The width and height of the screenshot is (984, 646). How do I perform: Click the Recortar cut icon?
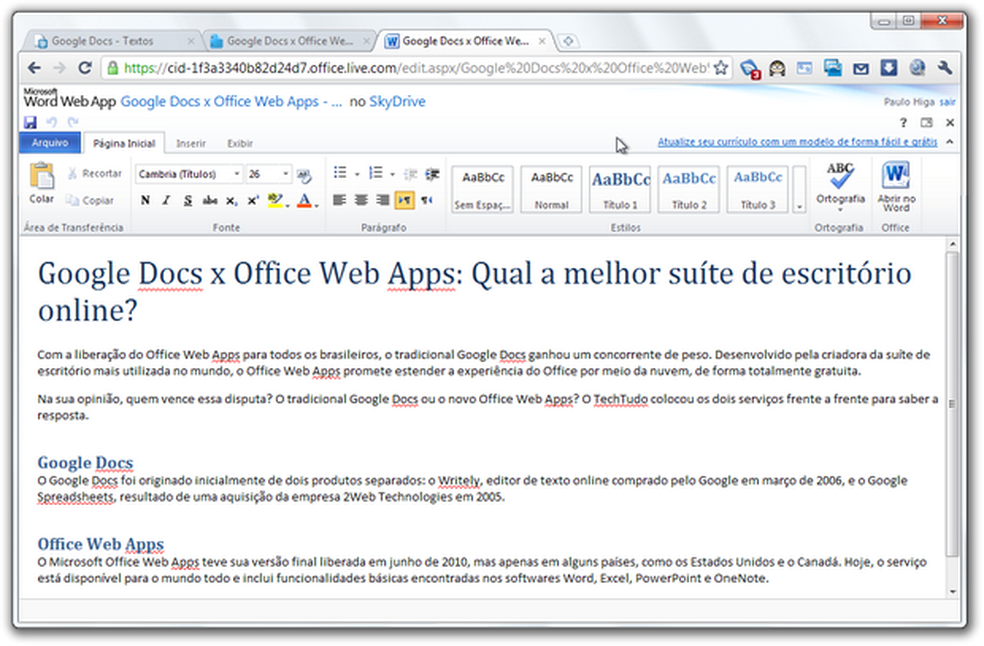[x=73, y=174]
